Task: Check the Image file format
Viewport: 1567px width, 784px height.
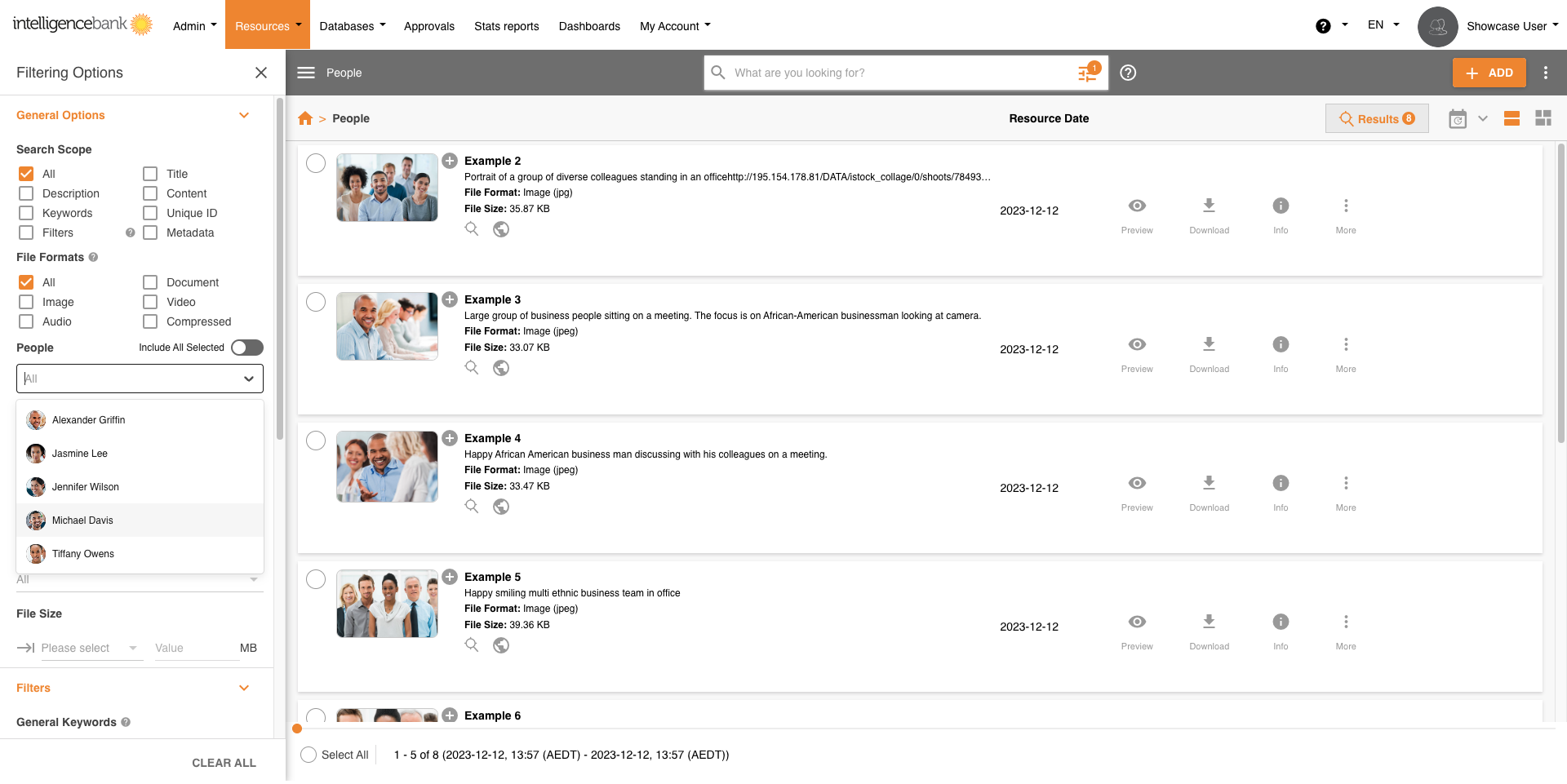Action: tap(26, 302)
